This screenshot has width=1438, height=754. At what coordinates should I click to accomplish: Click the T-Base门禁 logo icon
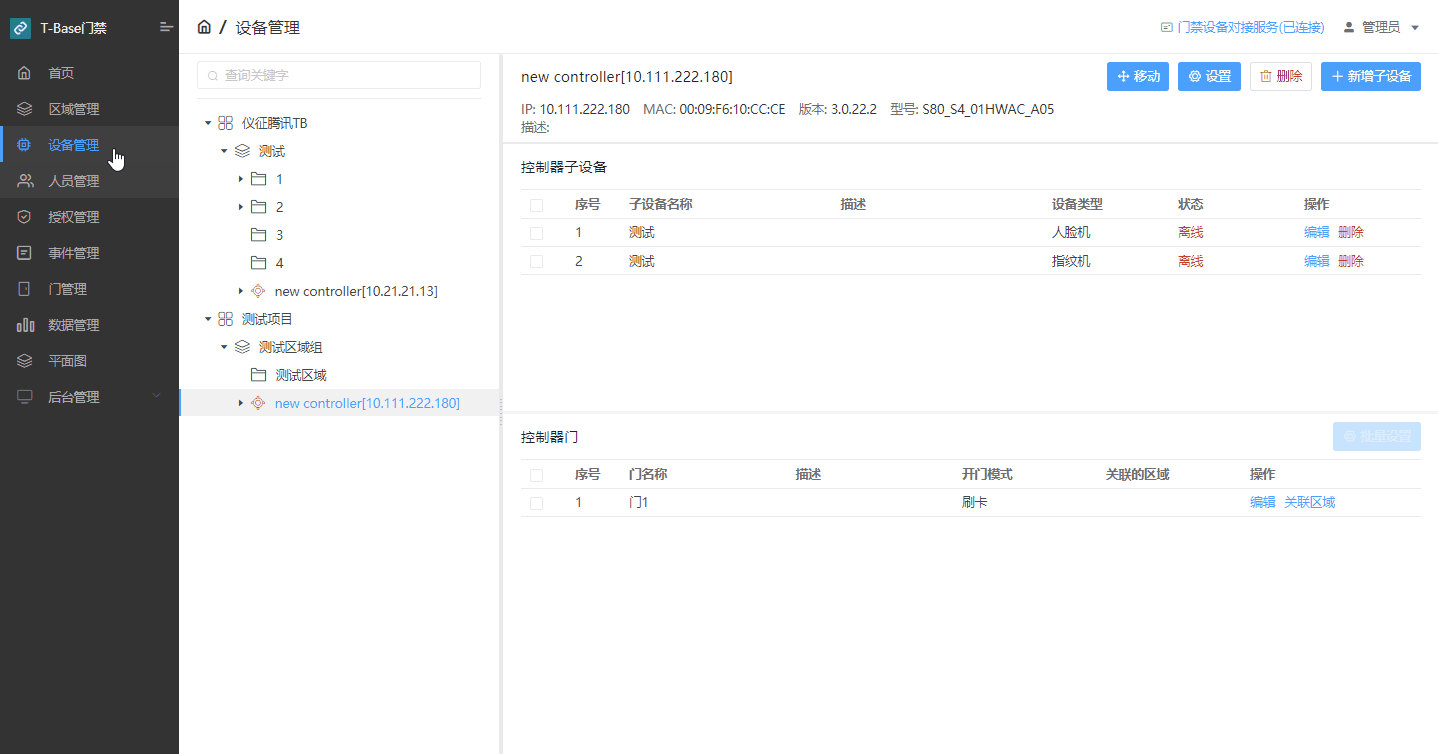[x=20, y=28]
